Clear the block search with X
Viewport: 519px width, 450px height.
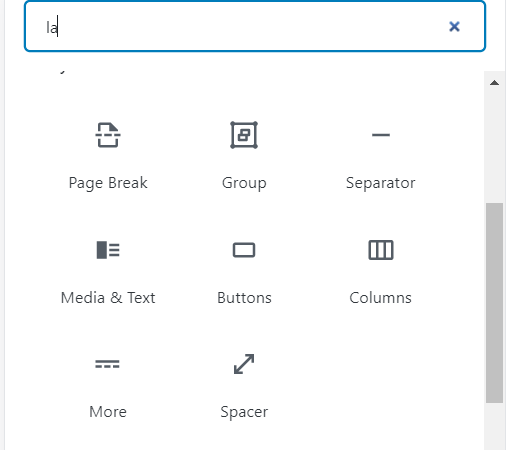(x=454, y=27)
